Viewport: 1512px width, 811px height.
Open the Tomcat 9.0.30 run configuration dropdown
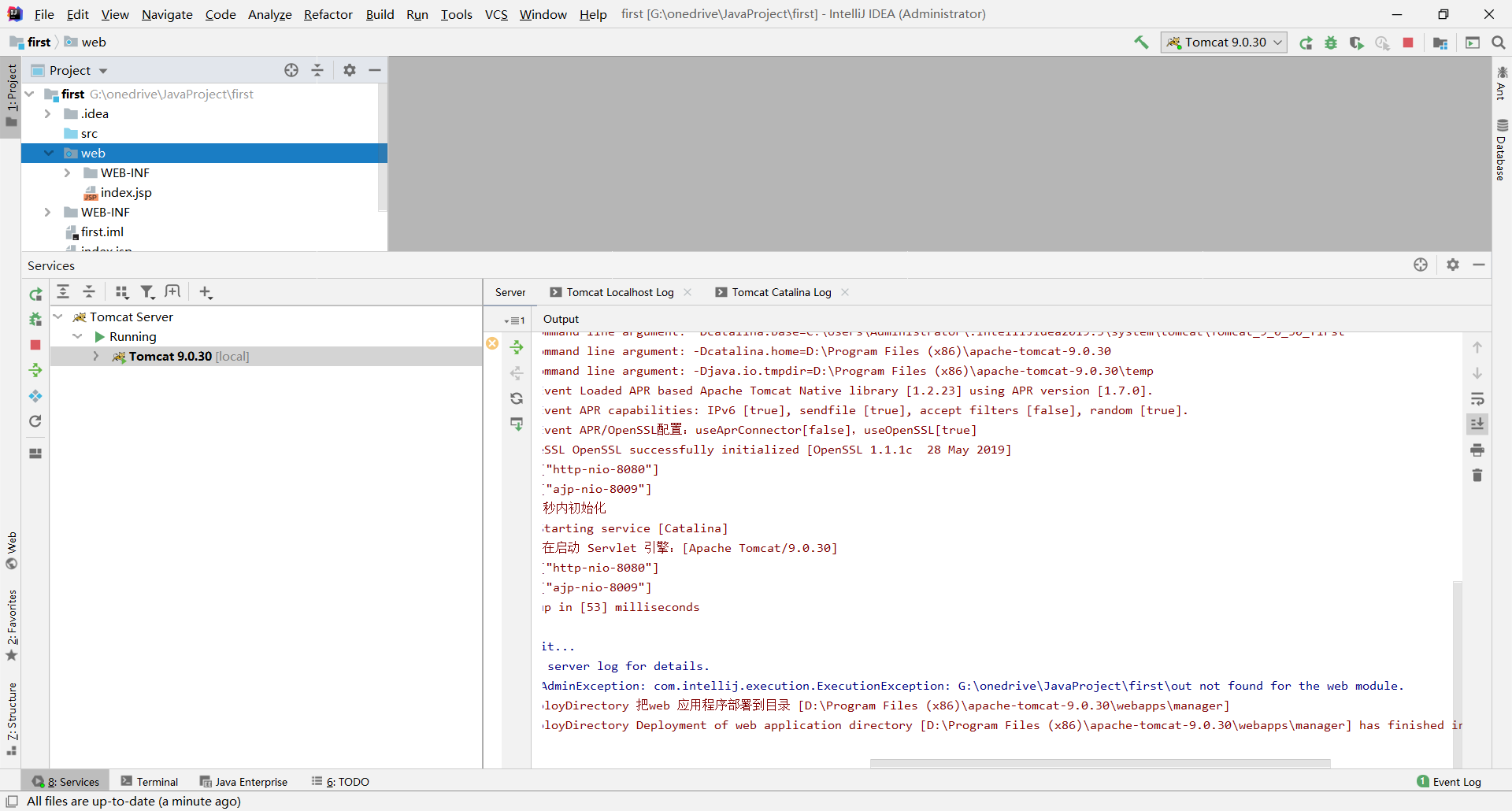point(1224,43)
